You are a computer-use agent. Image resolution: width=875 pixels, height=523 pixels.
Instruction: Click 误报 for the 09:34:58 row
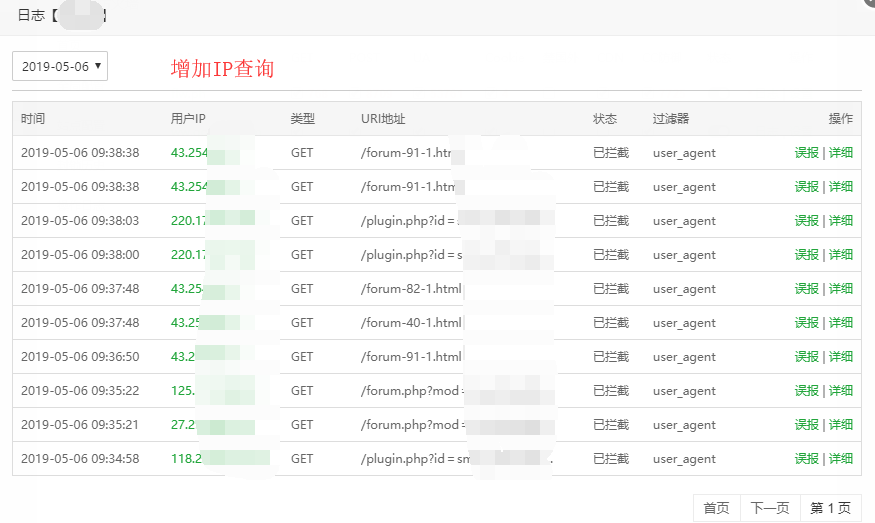tap(806, 459)
